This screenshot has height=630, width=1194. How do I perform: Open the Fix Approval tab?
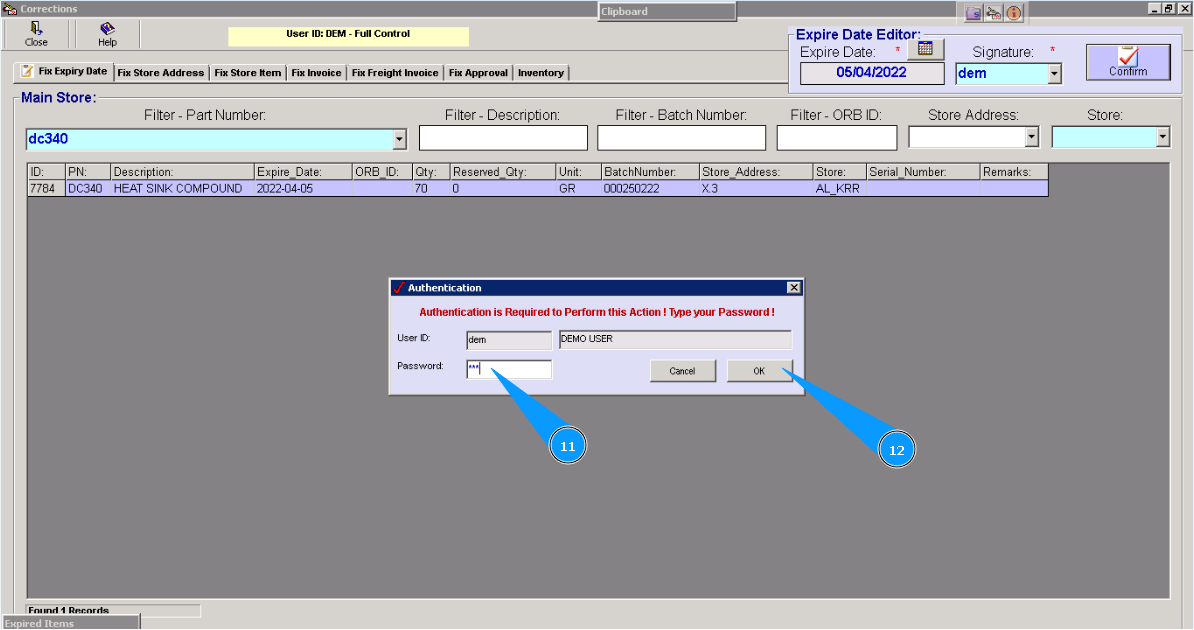click(x=478, y=73)
